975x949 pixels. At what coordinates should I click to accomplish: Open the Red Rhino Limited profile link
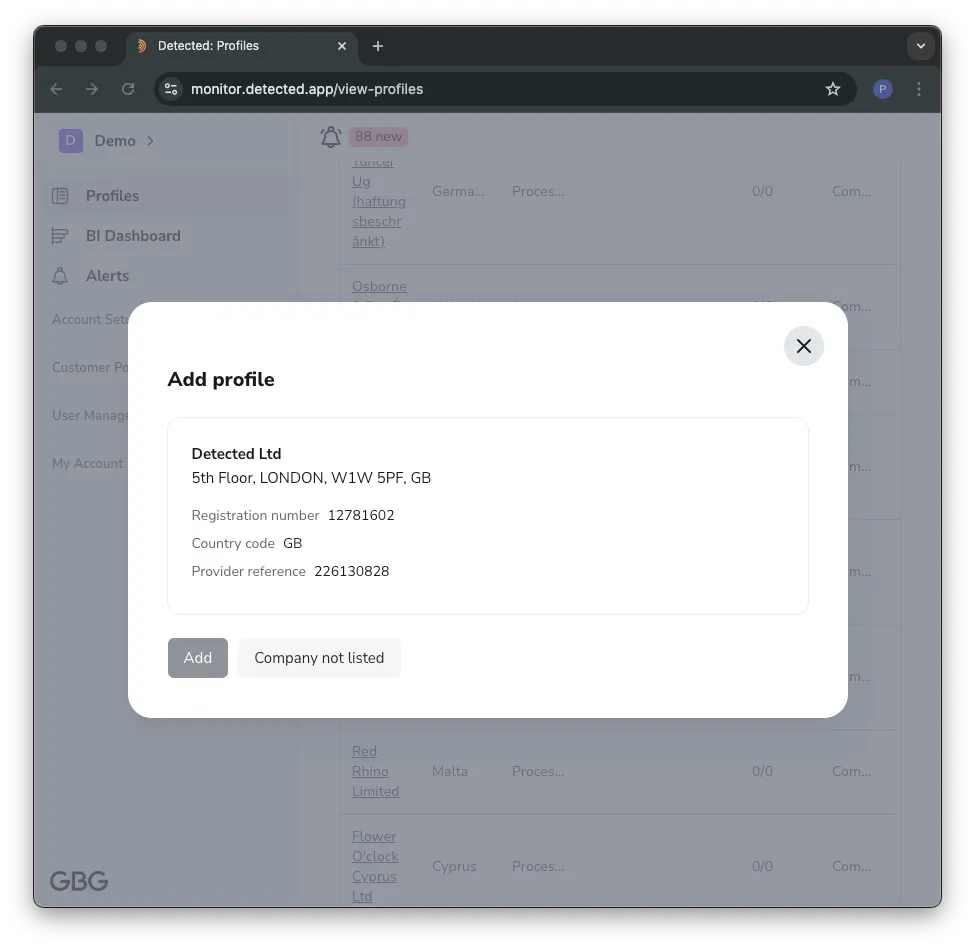(x=375, y=771)
